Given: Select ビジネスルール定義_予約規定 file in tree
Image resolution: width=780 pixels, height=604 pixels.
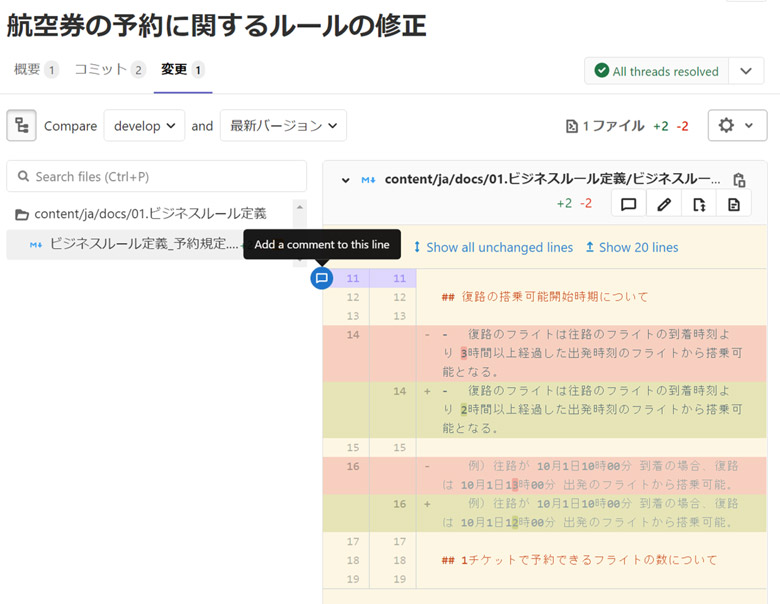Looking at the screenshot, I should tap(124, 244).
